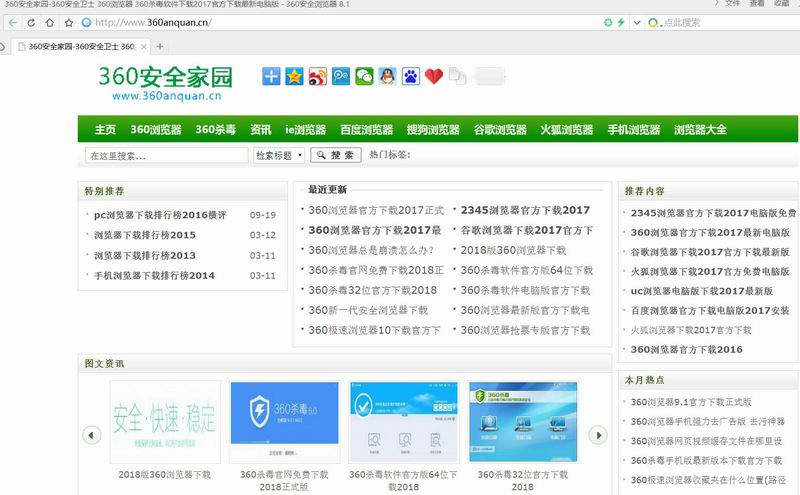The width and height of the screenshot is (800, 495).
Task: Expand the address bar dropdown arrow
Action: [x=637, y=22]
